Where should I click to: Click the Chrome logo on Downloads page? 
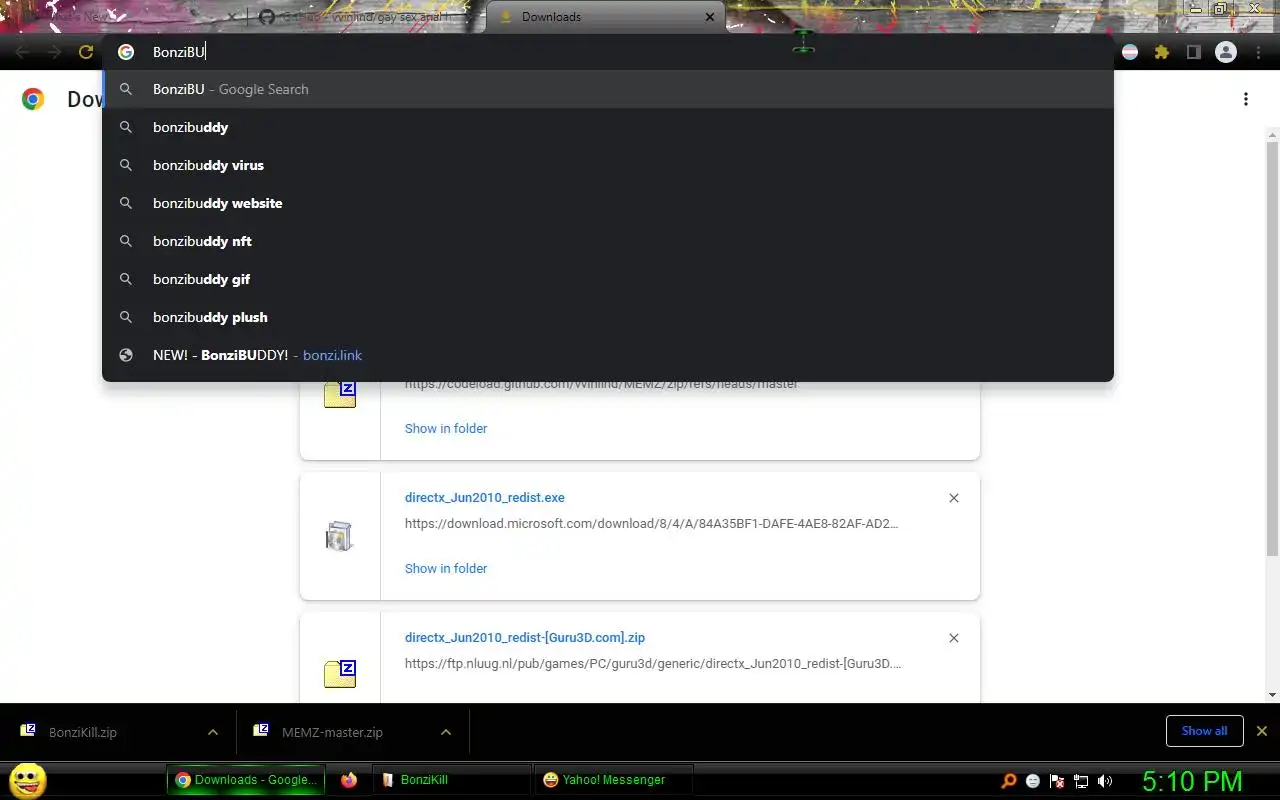(x=33, y=99)
